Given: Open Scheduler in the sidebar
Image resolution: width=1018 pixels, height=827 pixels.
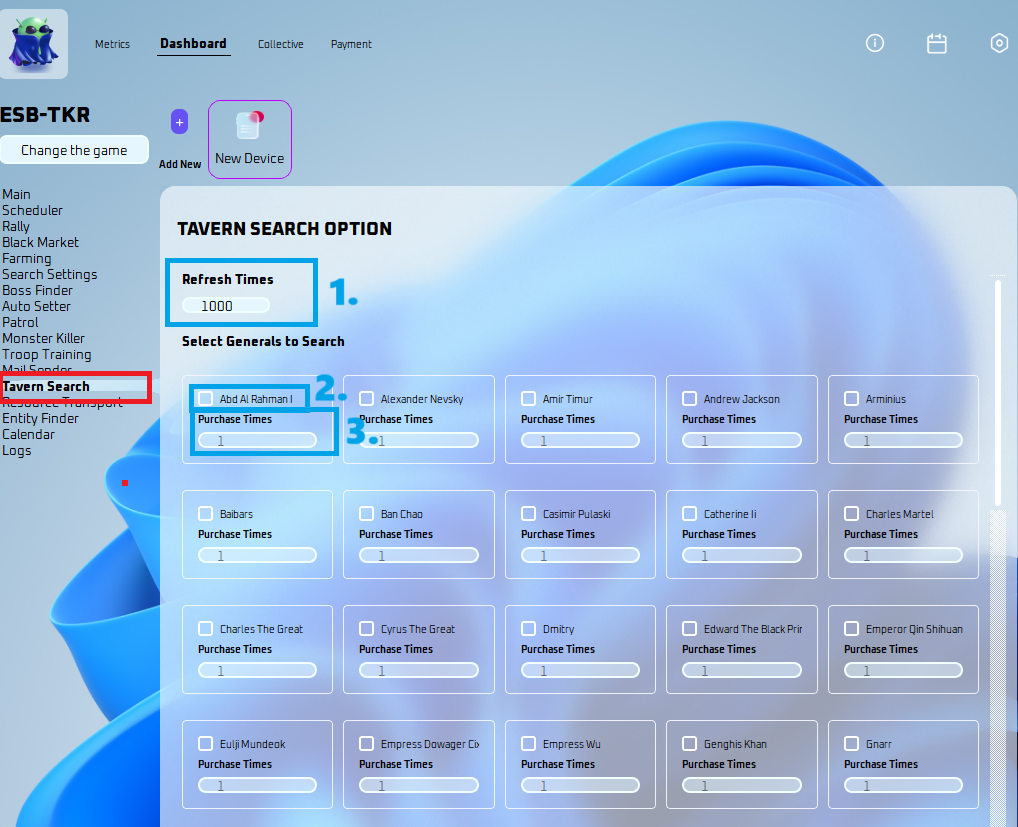Looking at the screenshot, I should point(32,210).
